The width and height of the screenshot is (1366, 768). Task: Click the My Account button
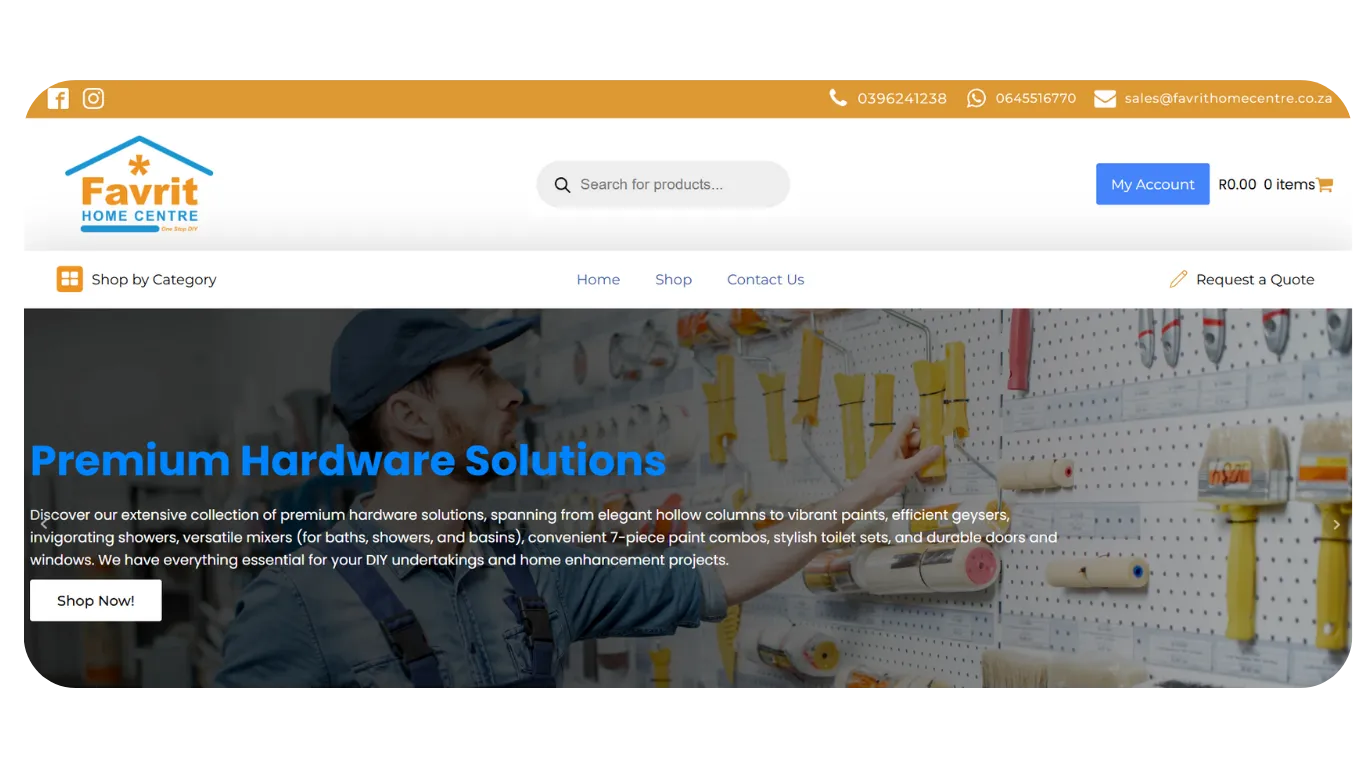coord(1152,184)
